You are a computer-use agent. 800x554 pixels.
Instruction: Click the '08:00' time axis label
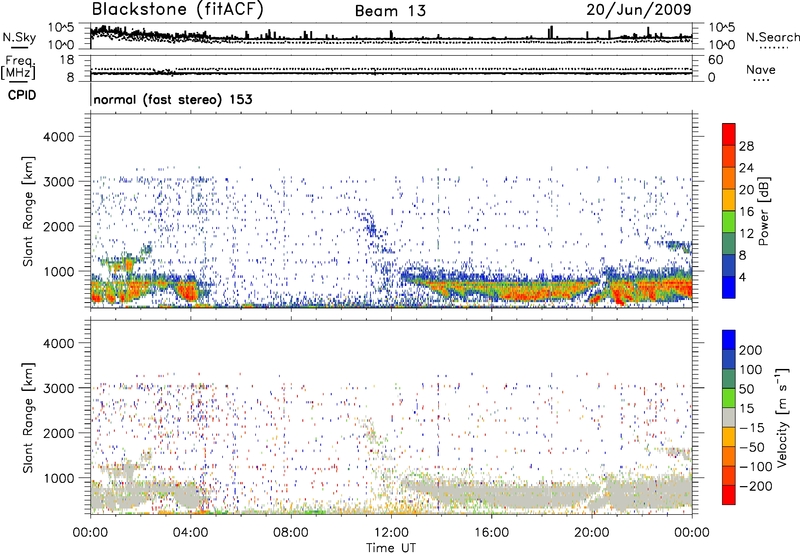pos(291,533)
